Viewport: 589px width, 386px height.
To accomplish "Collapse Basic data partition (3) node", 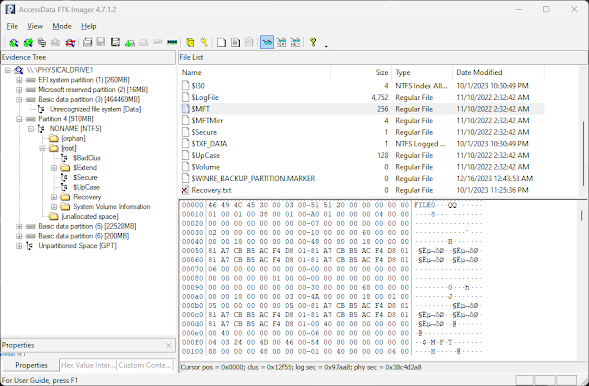I will pos(19,100).
